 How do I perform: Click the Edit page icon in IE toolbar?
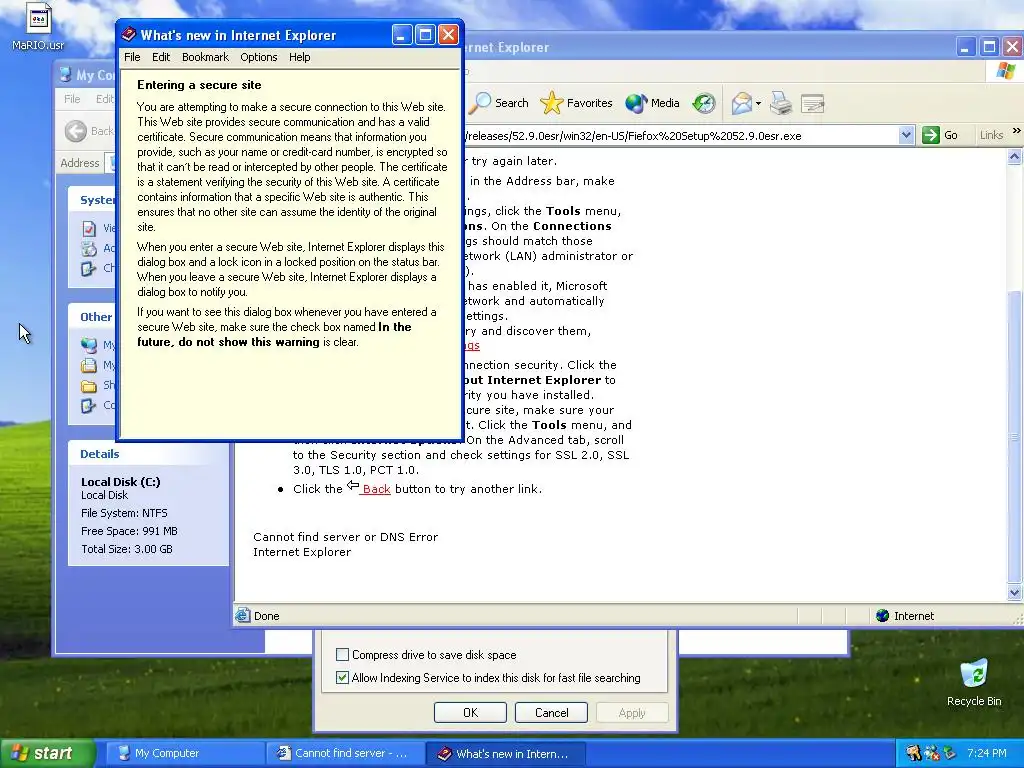pos(812,103)
